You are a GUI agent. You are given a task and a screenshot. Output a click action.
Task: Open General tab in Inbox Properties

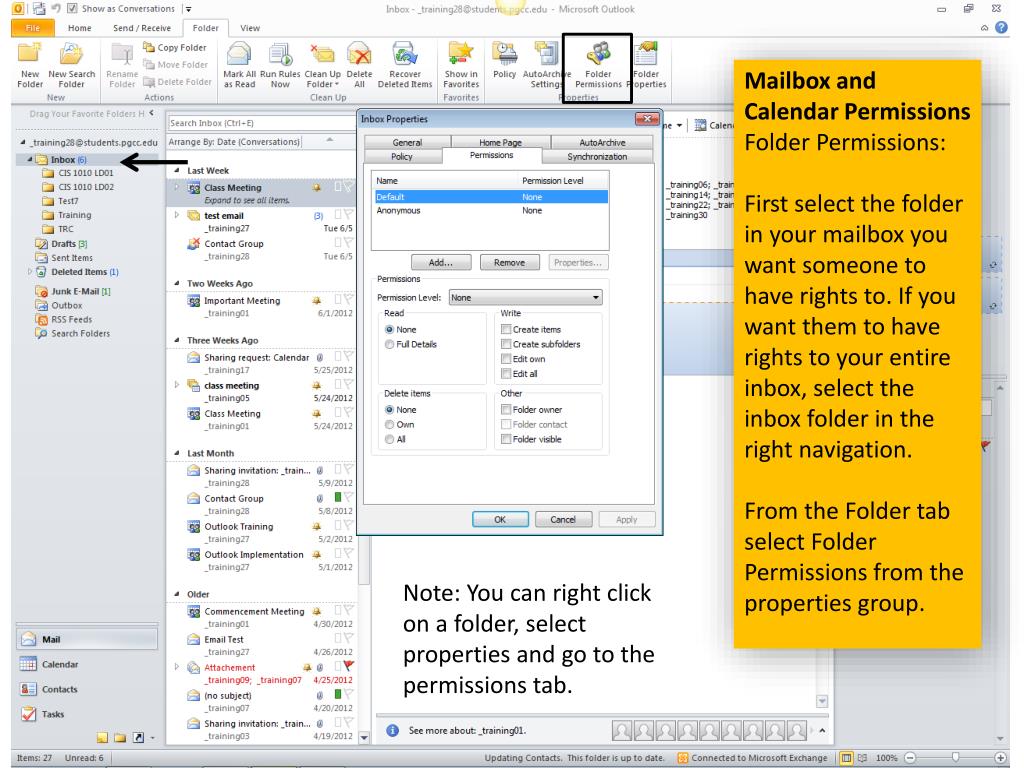tap(407, 142)
